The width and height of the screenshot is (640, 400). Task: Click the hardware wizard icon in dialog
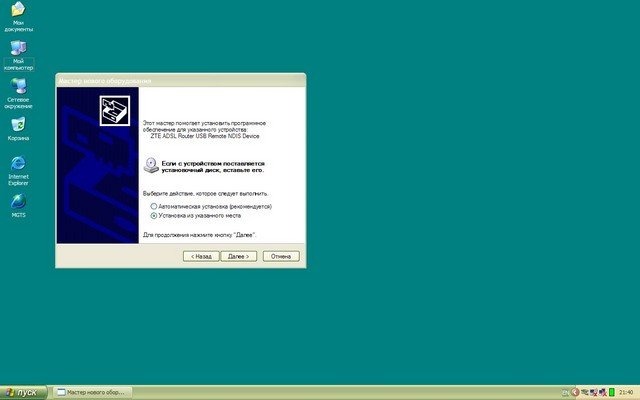(x=114, y=110)
